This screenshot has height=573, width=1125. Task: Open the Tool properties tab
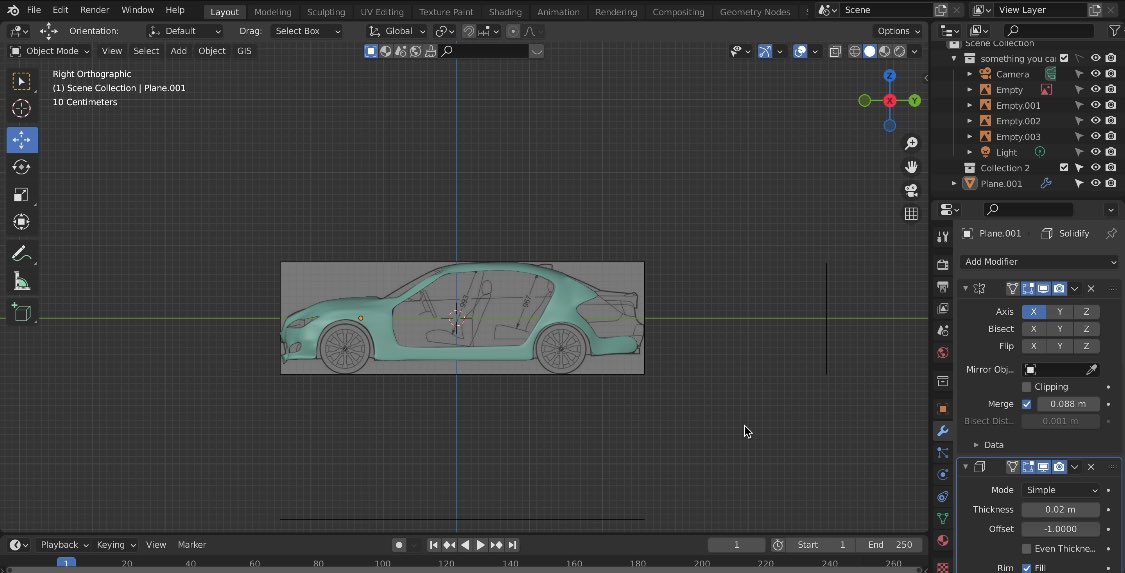pos(943,237)
